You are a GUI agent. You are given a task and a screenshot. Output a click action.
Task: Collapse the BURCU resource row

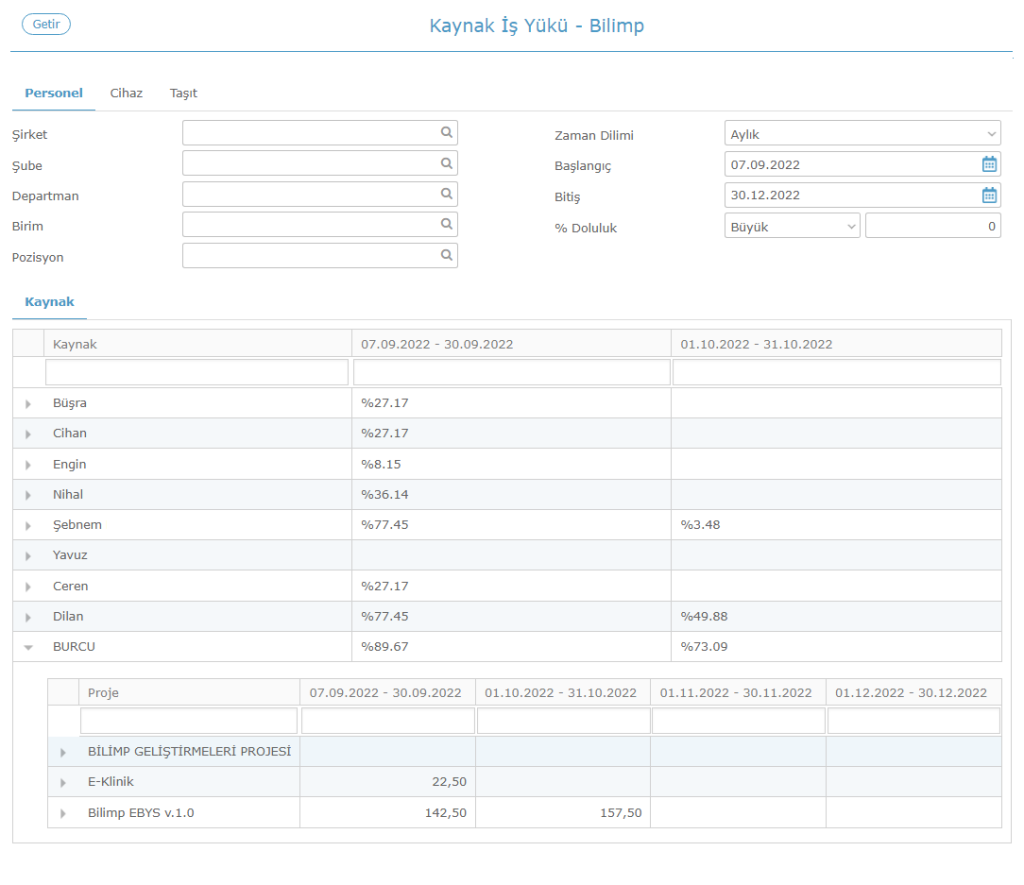point(28,647)
